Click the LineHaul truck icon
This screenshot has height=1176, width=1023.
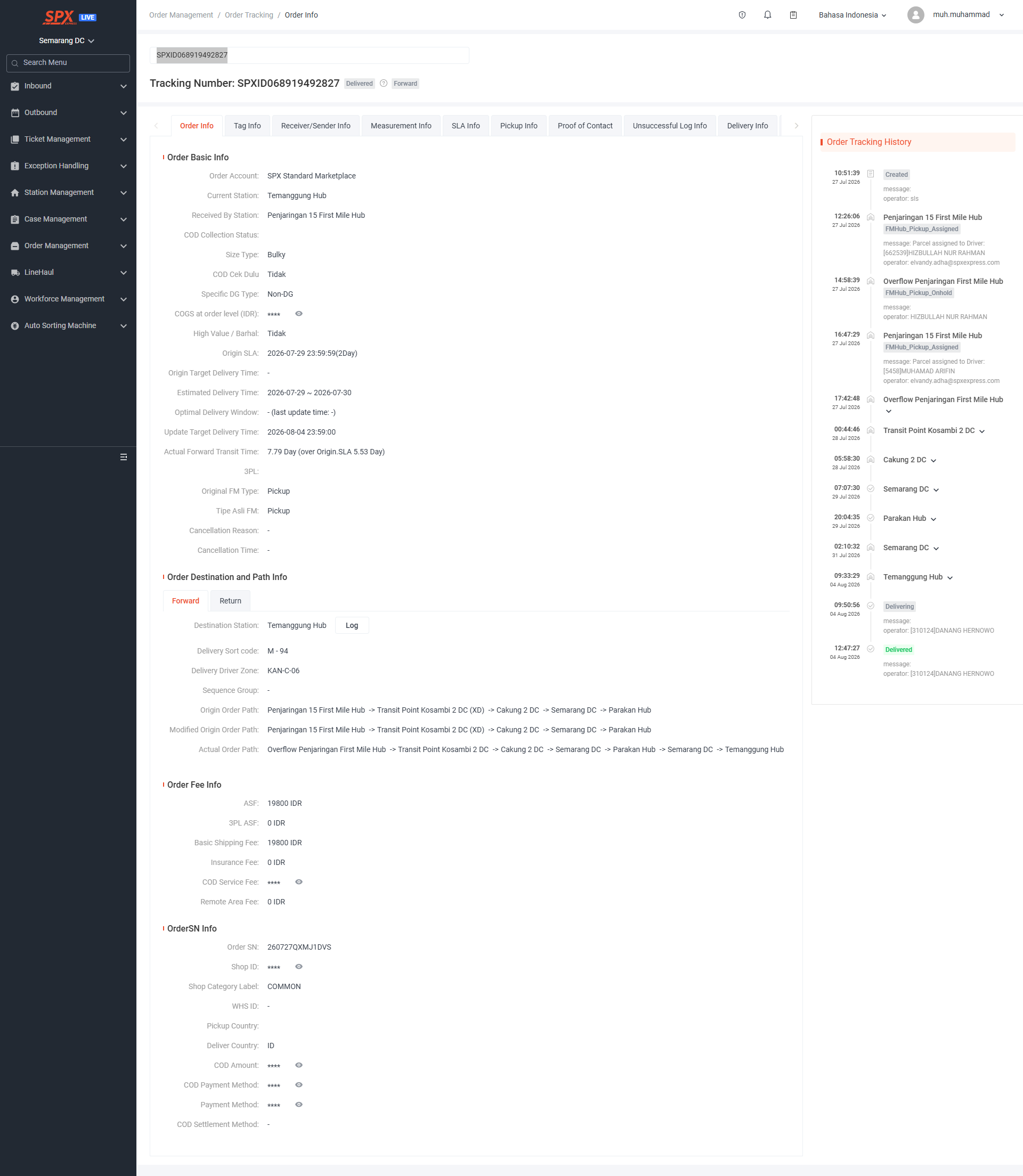coord(15,273)
